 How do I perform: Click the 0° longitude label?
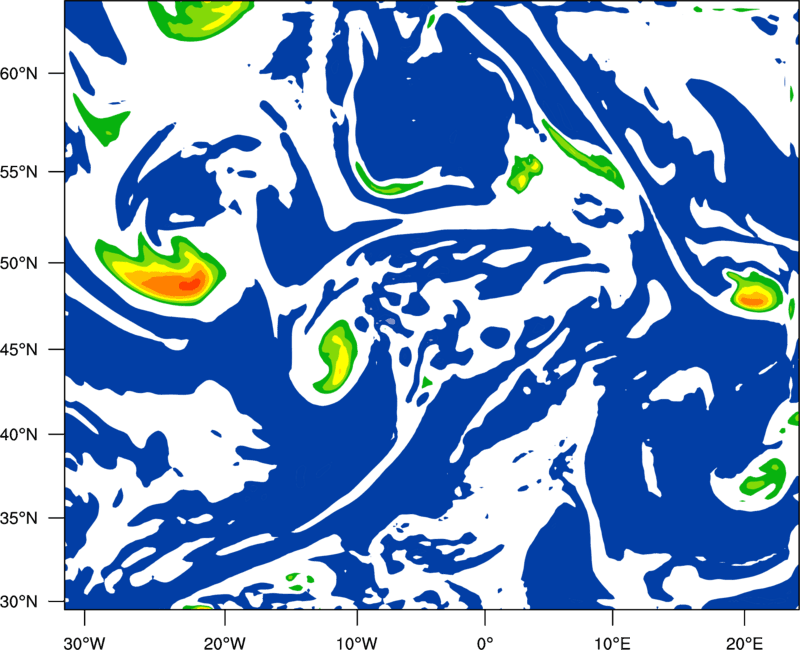pyautogui.click(x=485, y=643)
